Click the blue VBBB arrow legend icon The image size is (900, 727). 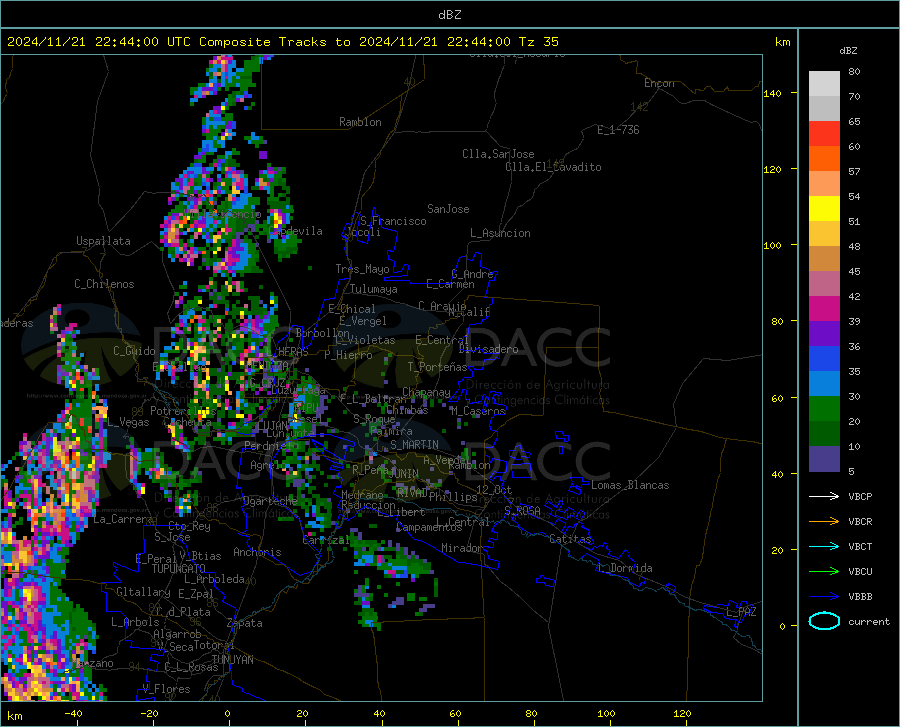[824, 597]
